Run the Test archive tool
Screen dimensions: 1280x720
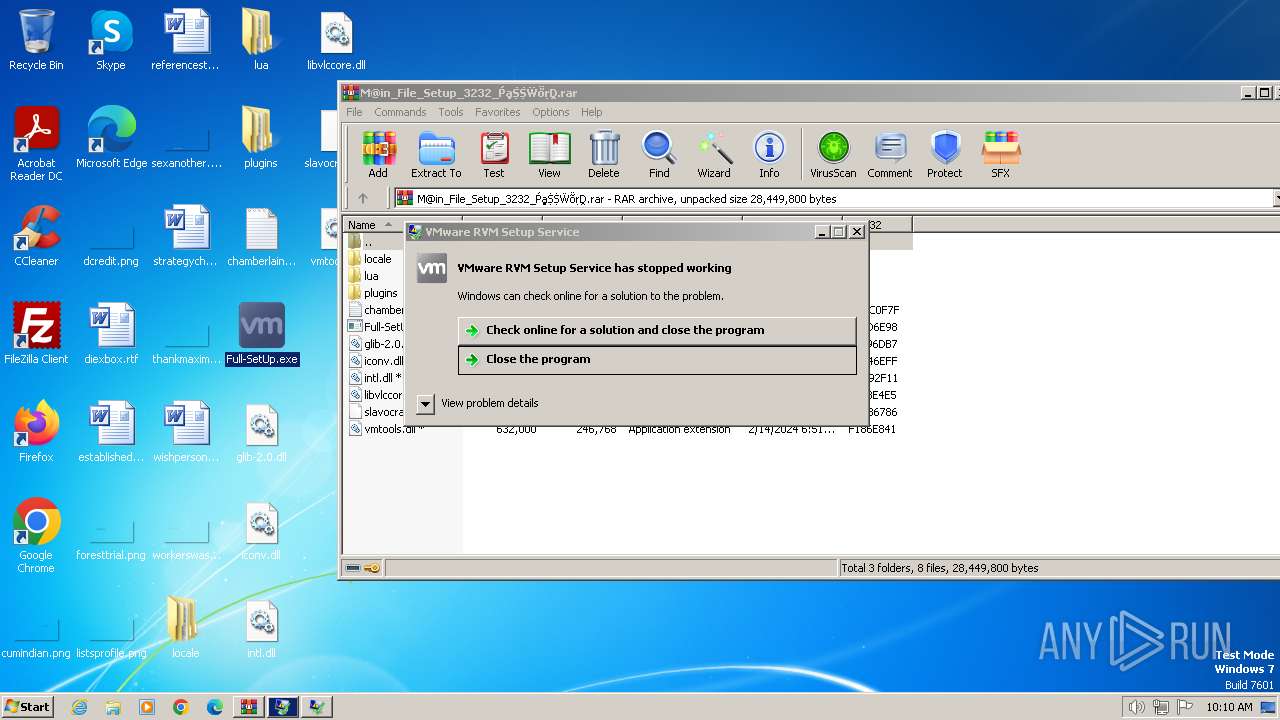pyautogui.click(x=494, y=155)
